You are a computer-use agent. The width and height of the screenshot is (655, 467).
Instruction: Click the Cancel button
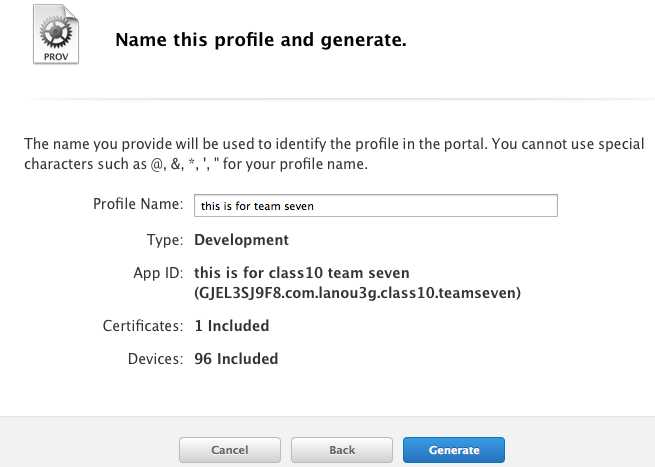(x=230, y=450)
